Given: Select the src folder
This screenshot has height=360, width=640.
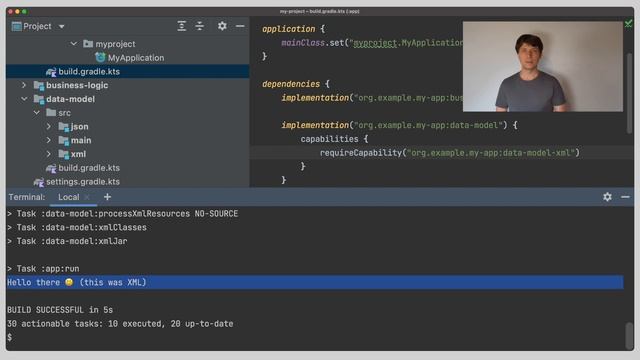Looking at the screenshot, I should tap(64, 113).
